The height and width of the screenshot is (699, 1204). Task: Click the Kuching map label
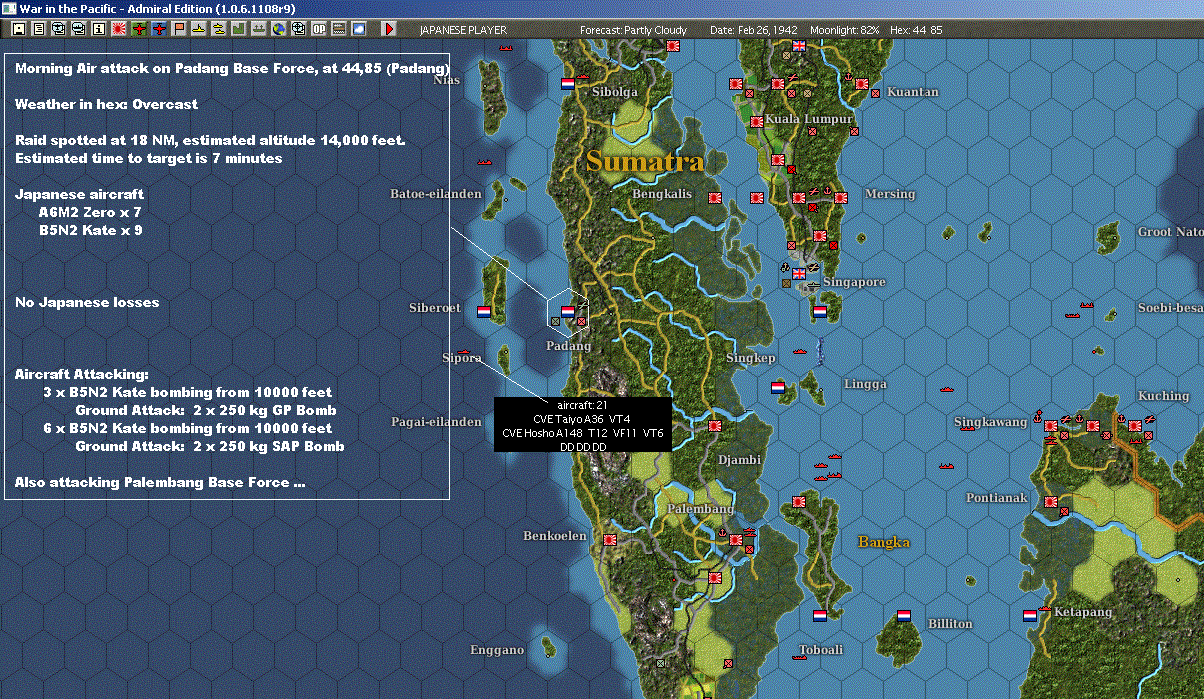[x=1163, y=395]
